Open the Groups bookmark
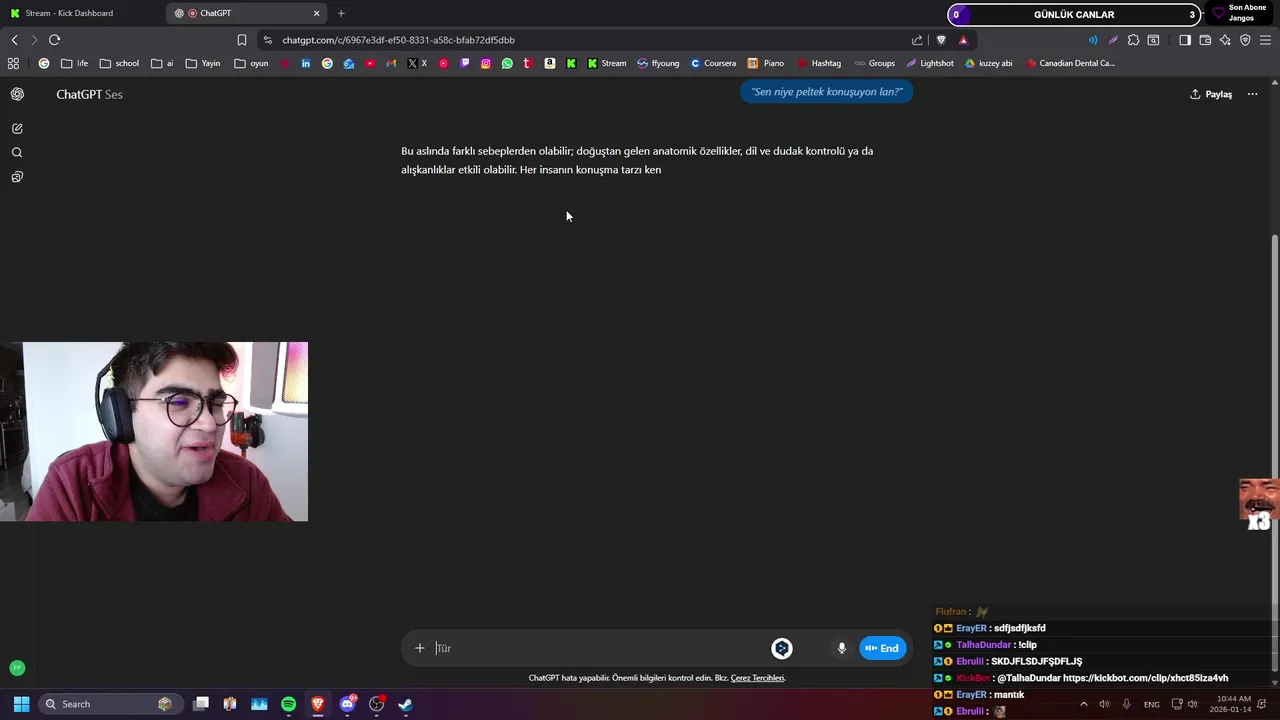The width and height of the screenshot is (1280, 720). pos(875,63)
